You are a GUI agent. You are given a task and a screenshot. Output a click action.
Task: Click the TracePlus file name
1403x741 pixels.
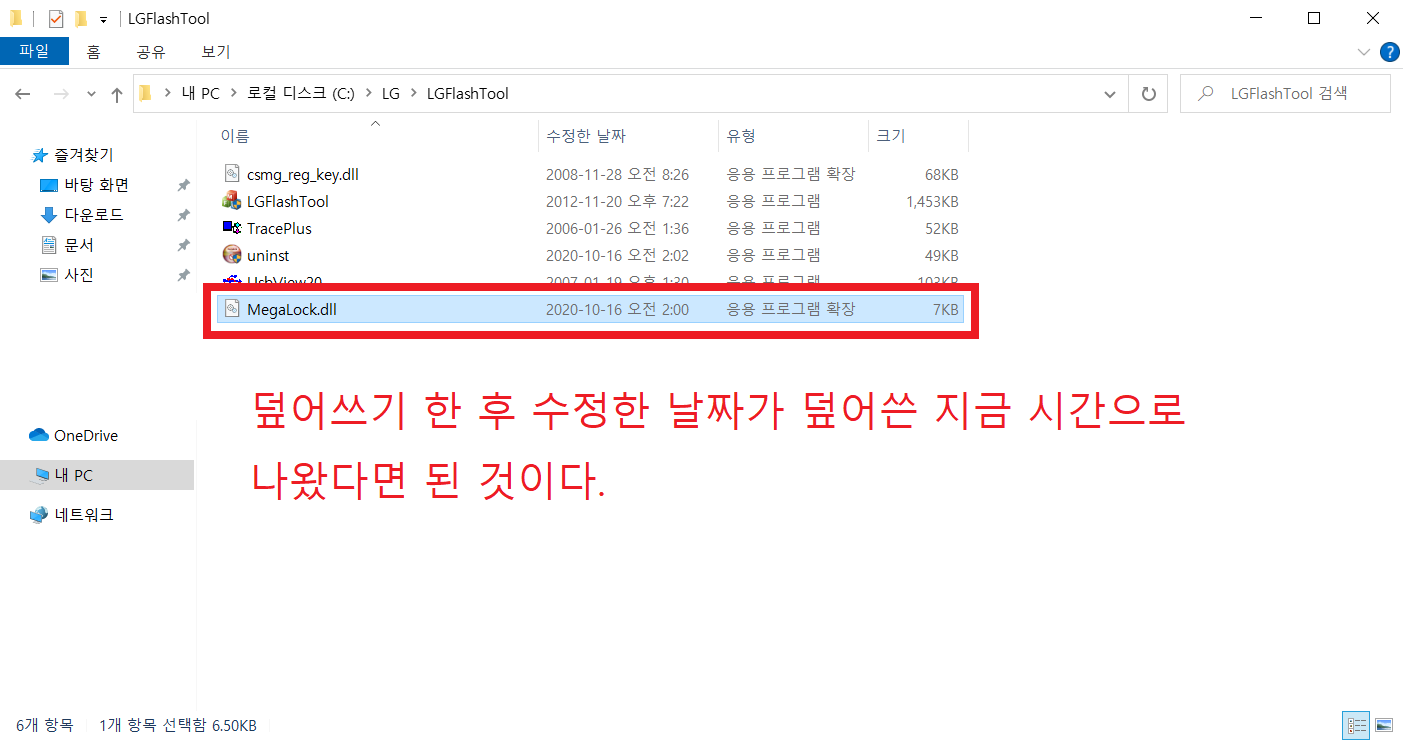279,228
